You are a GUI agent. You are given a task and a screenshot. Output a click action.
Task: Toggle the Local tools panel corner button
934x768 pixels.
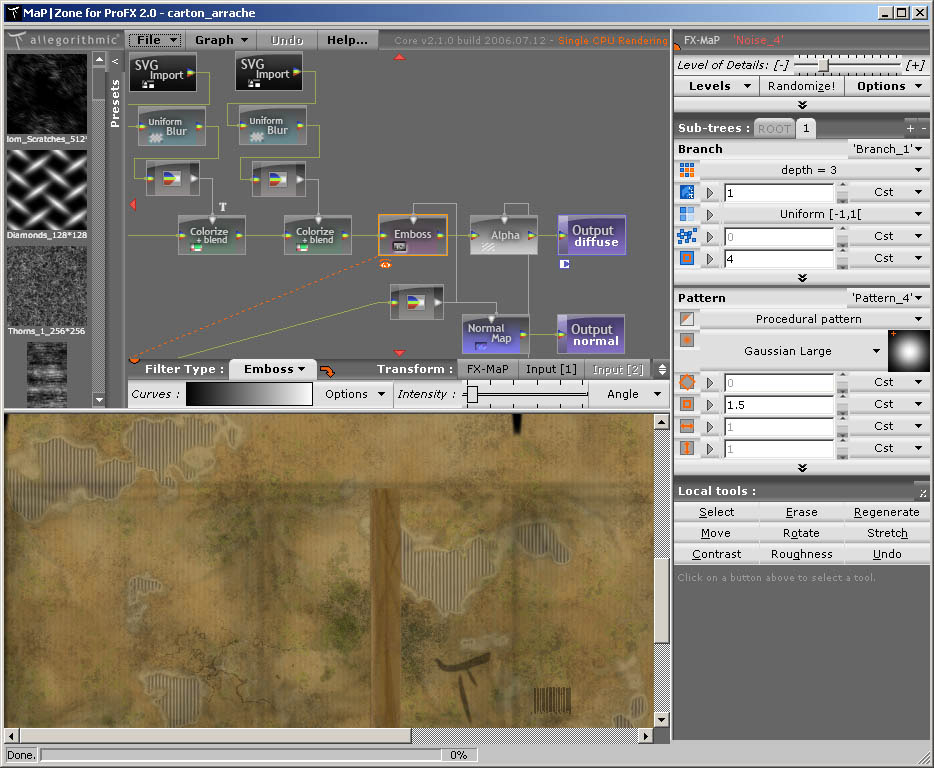pos(920,492)
